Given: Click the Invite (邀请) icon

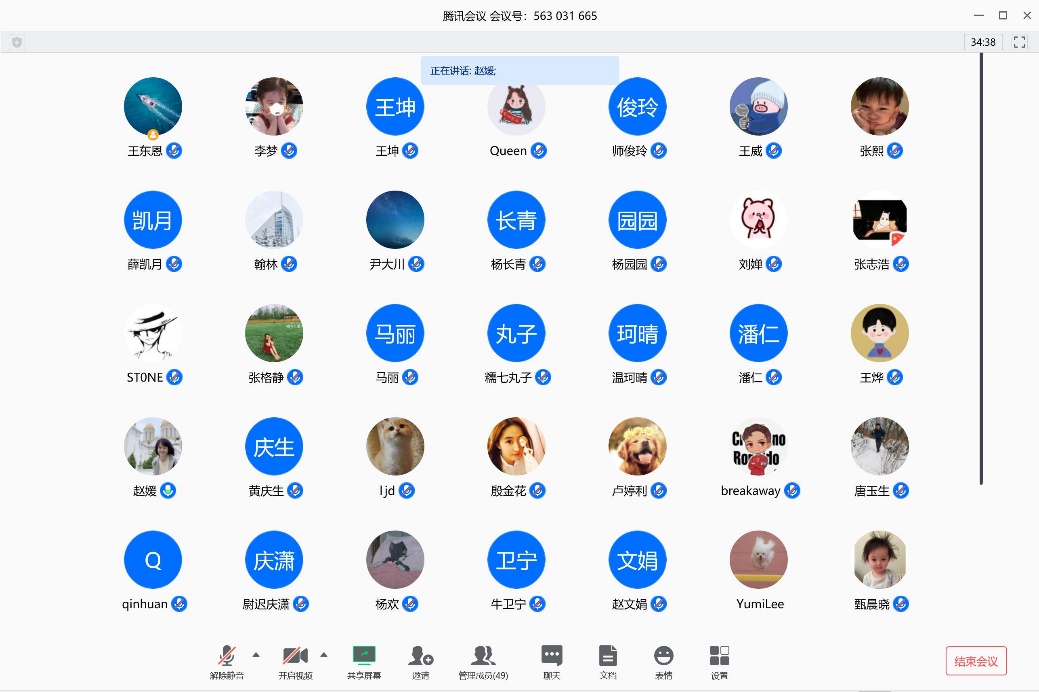Looking at the screenshot, I should (x=421, y=662).
